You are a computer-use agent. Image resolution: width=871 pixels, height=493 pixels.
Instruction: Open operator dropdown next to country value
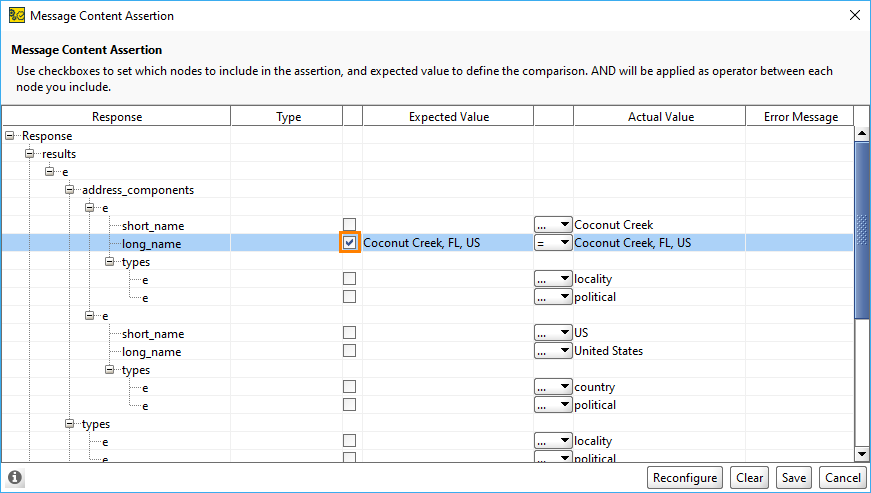pyautogui.click(x=553, y=386)
